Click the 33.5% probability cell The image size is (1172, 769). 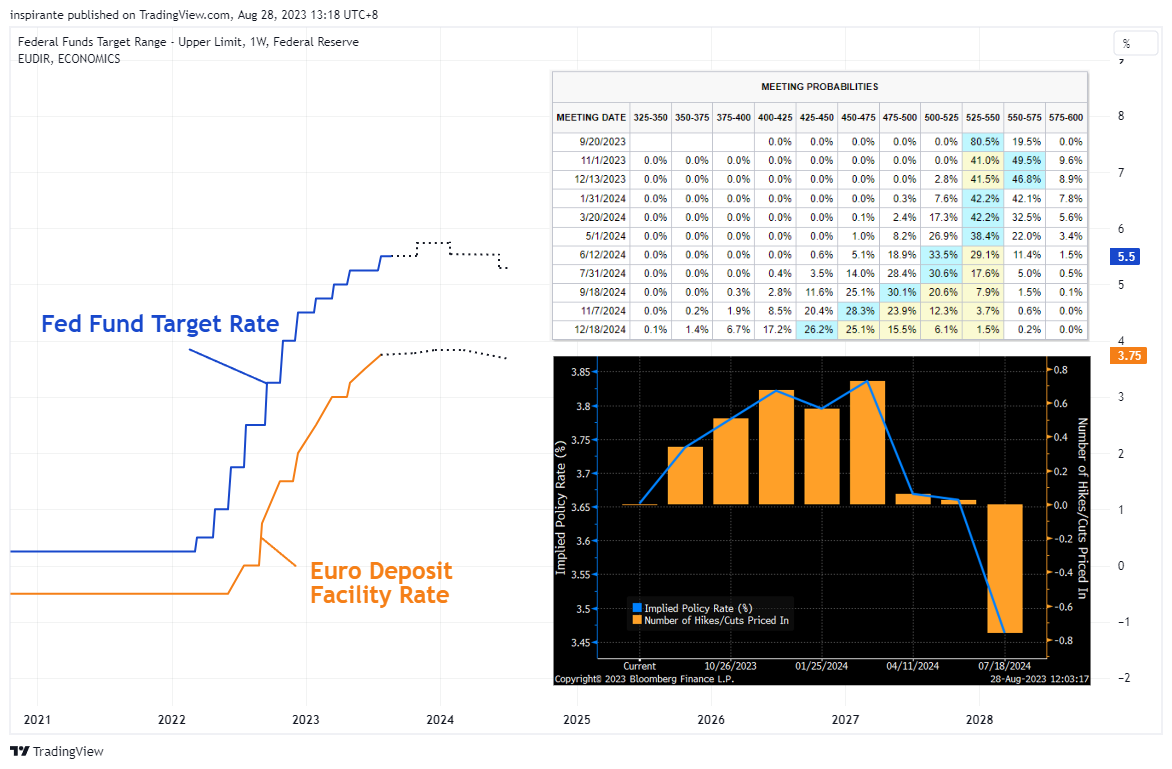(943, 254)
